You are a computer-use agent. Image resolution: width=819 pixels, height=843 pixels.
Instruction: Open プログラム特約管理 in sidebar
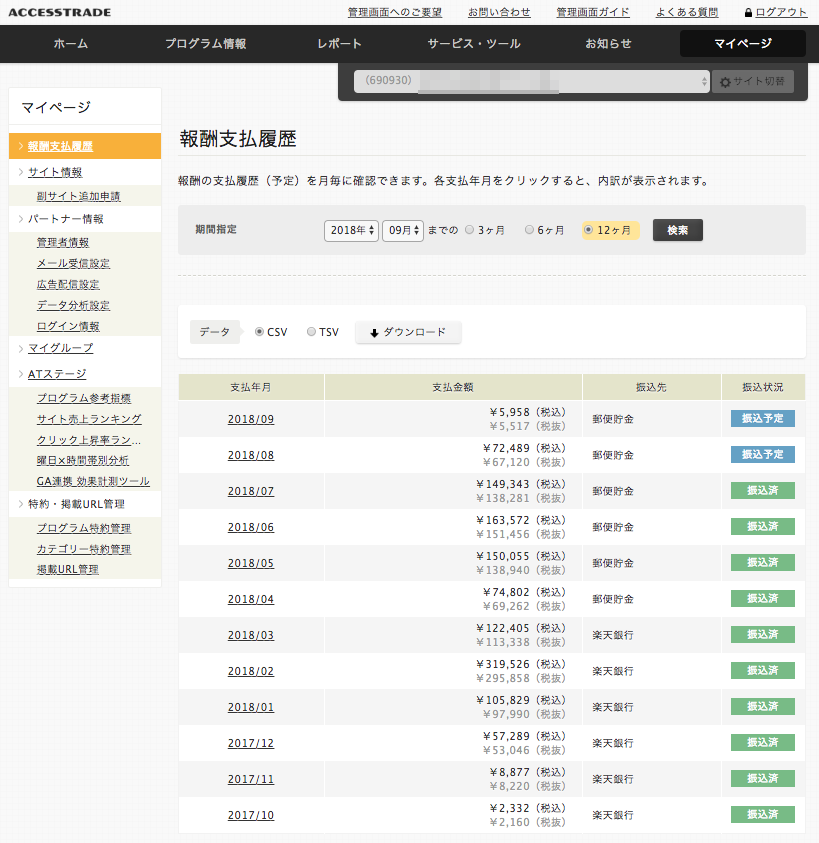(x=84, y=528)
